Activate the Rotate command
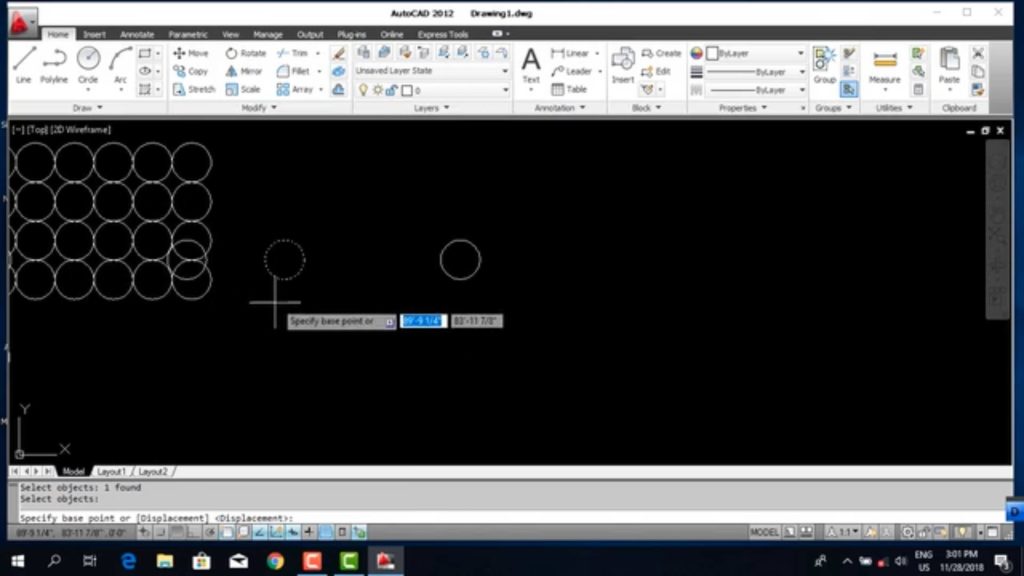 click(246, 53)
